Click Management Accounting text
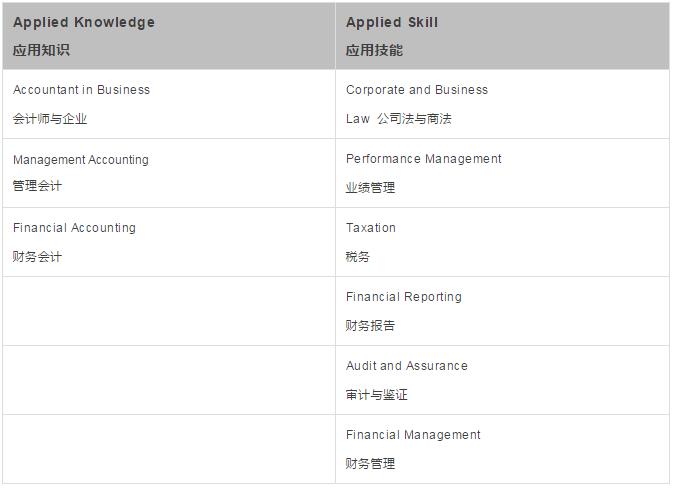The width and height of the screenshot is (673, 488). (80, 159)
